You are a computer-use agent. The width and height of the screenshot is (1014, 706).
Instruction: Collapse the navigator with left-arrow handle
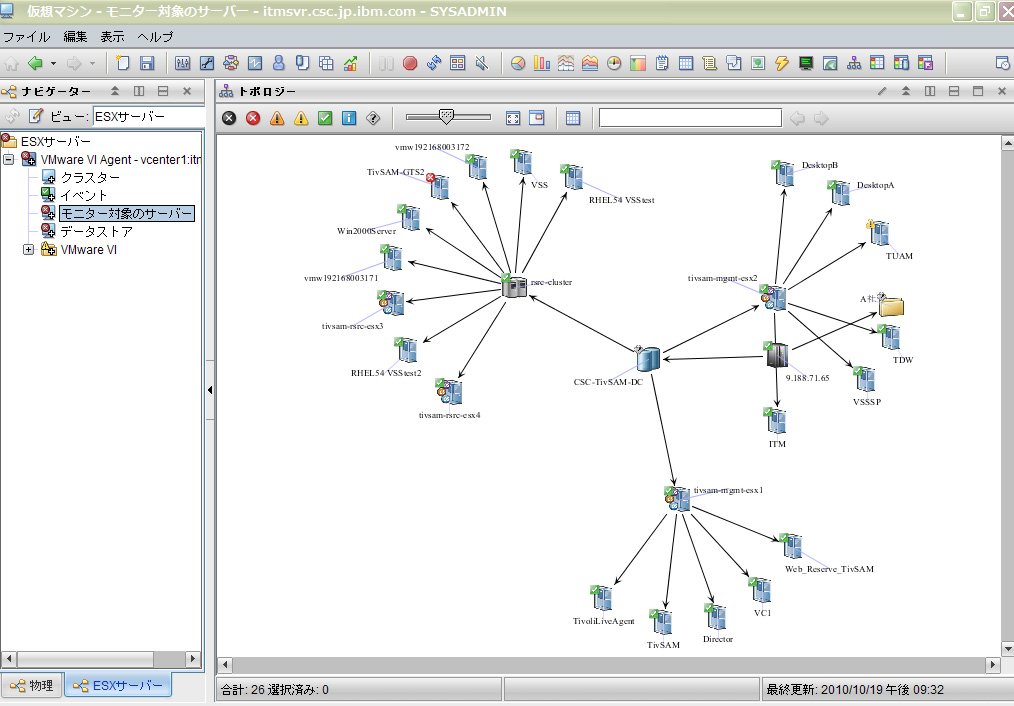click(210, 390)
